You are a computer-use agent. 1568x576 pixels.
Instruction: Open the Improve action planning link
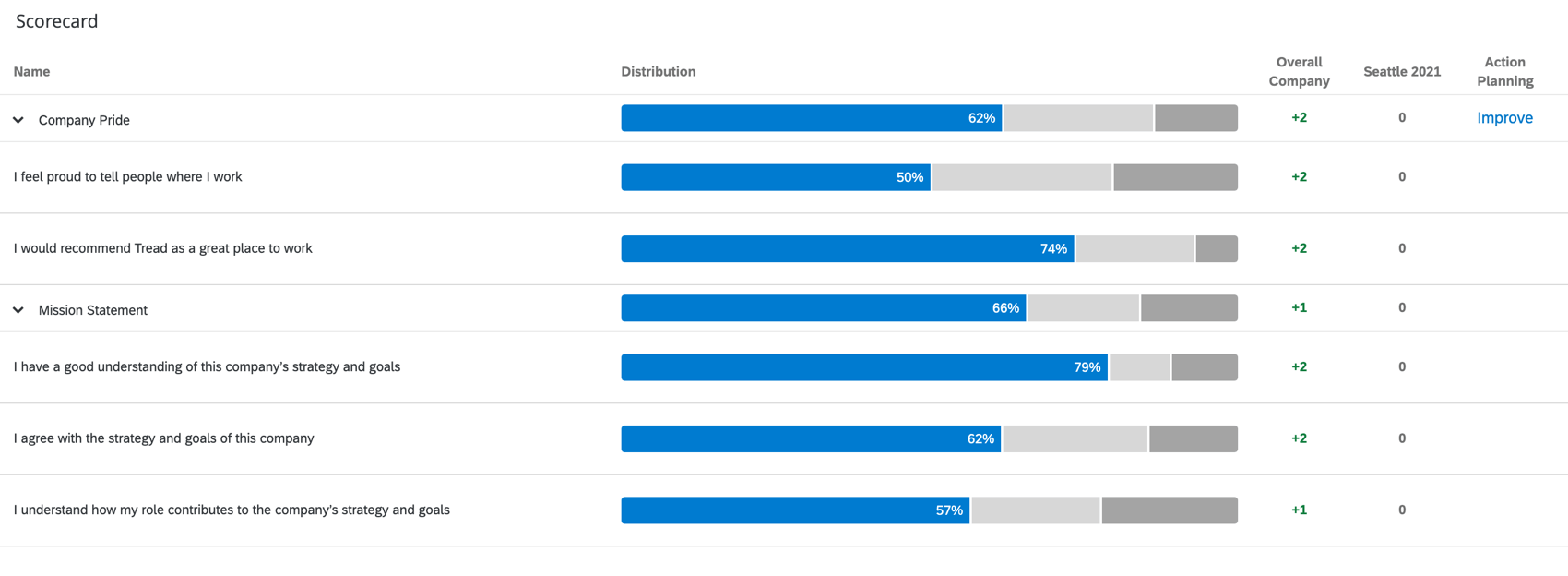[1504, 117]
